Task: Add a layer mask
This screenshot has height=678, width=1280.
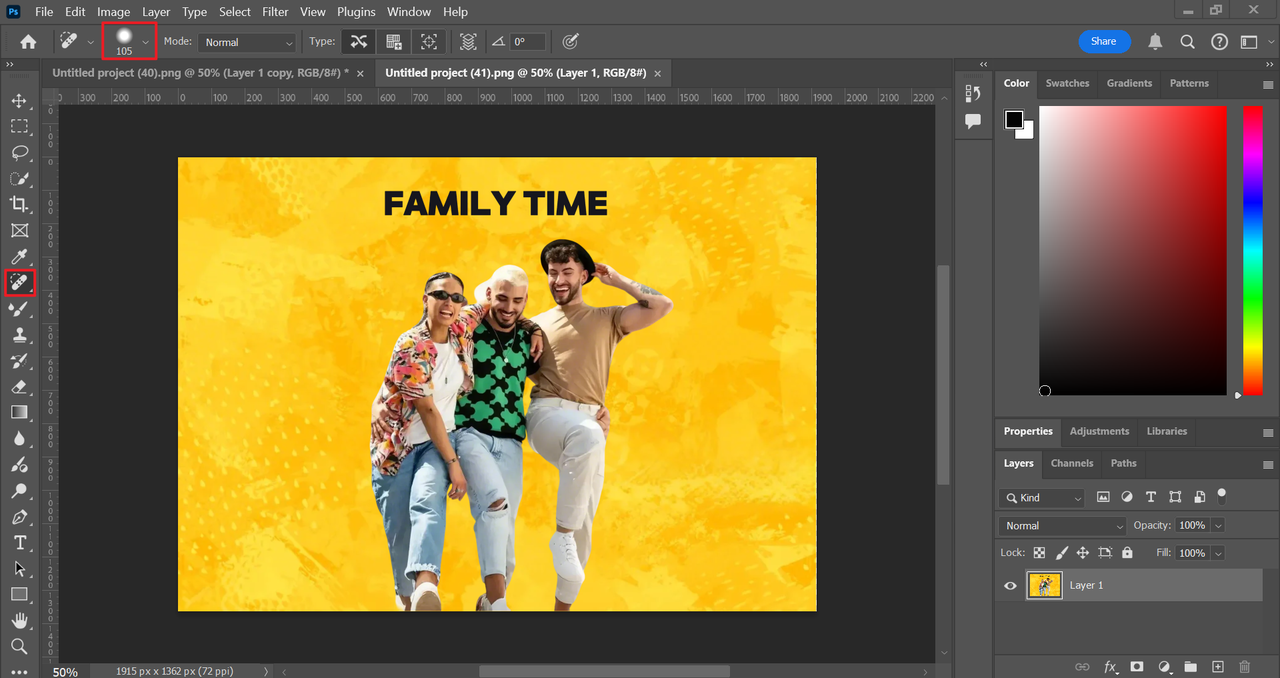Action: [x=1137, y=667]
